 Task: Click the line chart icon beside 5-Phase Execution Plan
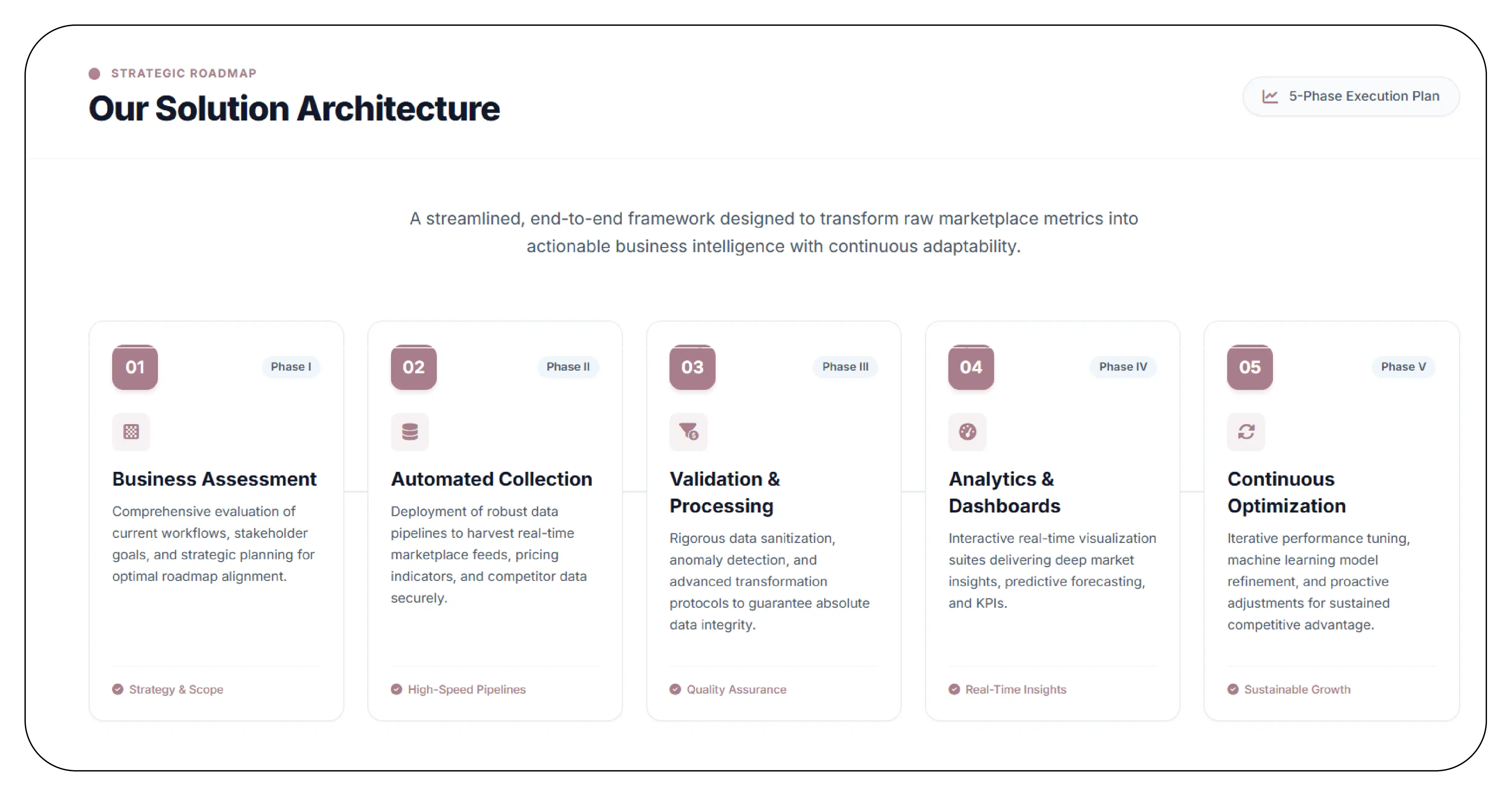tap(1270, 97)
